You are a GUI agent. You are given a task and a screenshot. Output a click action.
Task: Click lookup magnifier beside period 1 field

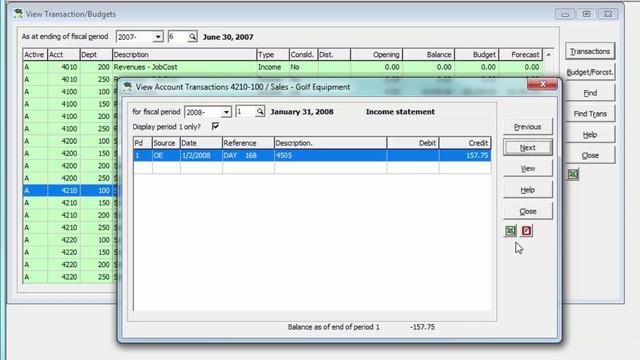click(x=260, y=111)
